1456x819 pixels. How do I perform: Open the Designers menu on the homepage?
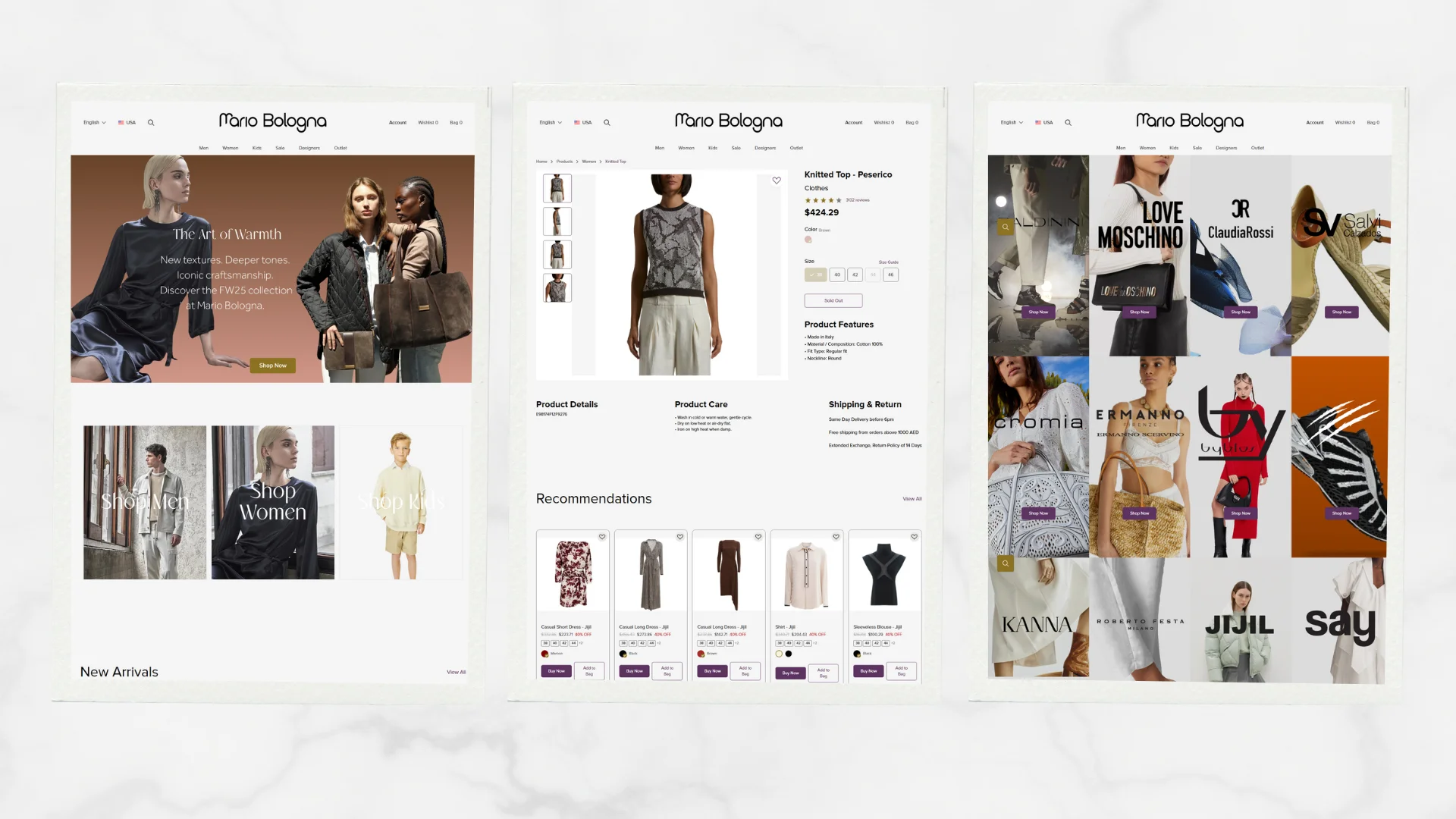coord(309,148)
